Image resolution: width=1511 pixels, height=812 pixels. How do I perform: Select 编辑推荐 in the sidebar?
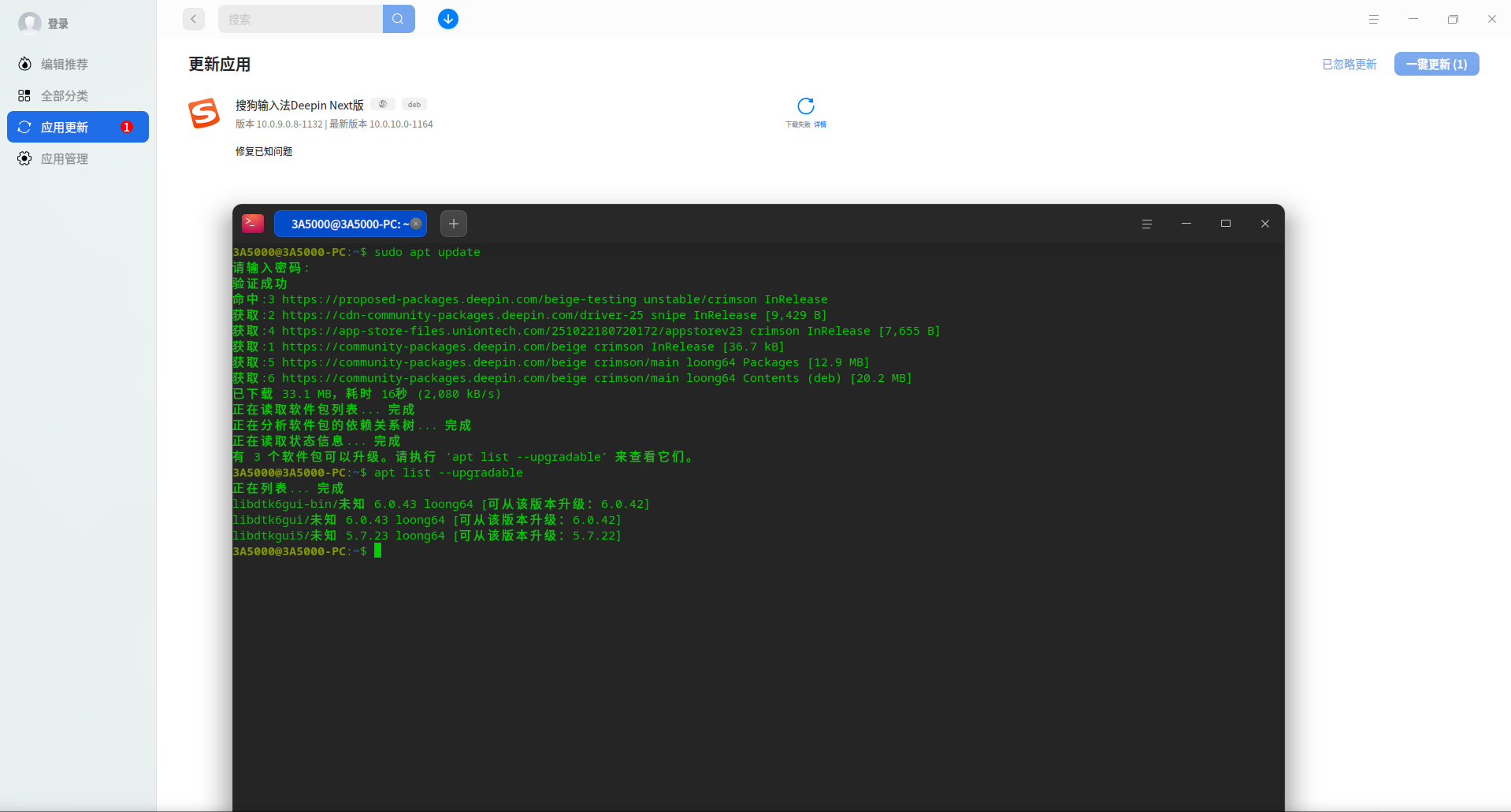77,64
